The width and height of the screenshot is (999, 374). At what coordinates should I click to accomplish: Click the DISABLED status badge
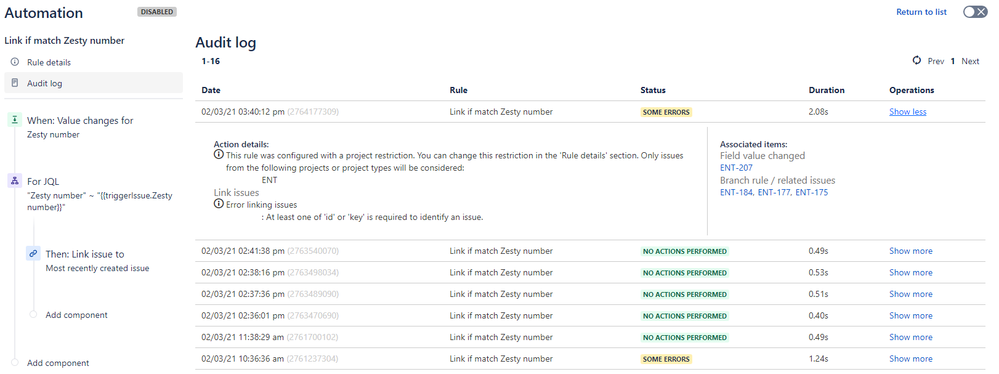[157, 12]
